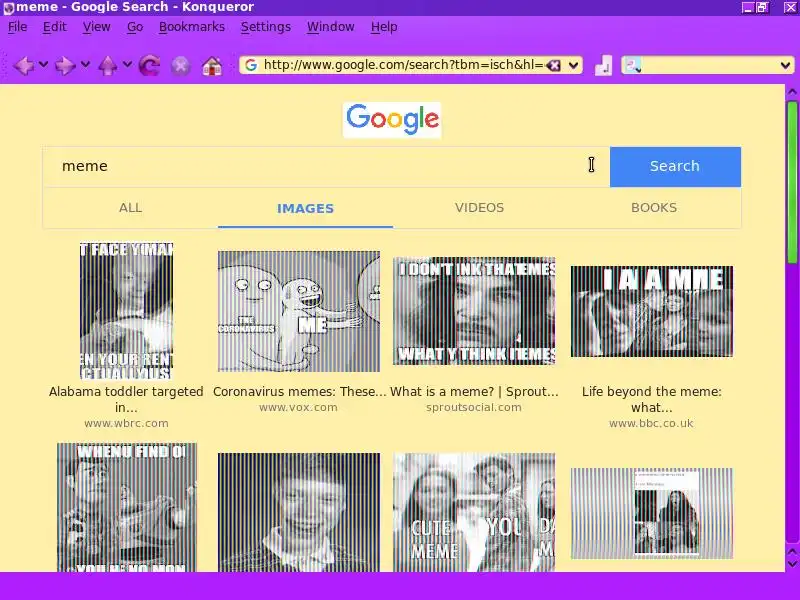Viewport: 800px width, 600px height.
Task: Open the Go menu
Action: [135, 27]
